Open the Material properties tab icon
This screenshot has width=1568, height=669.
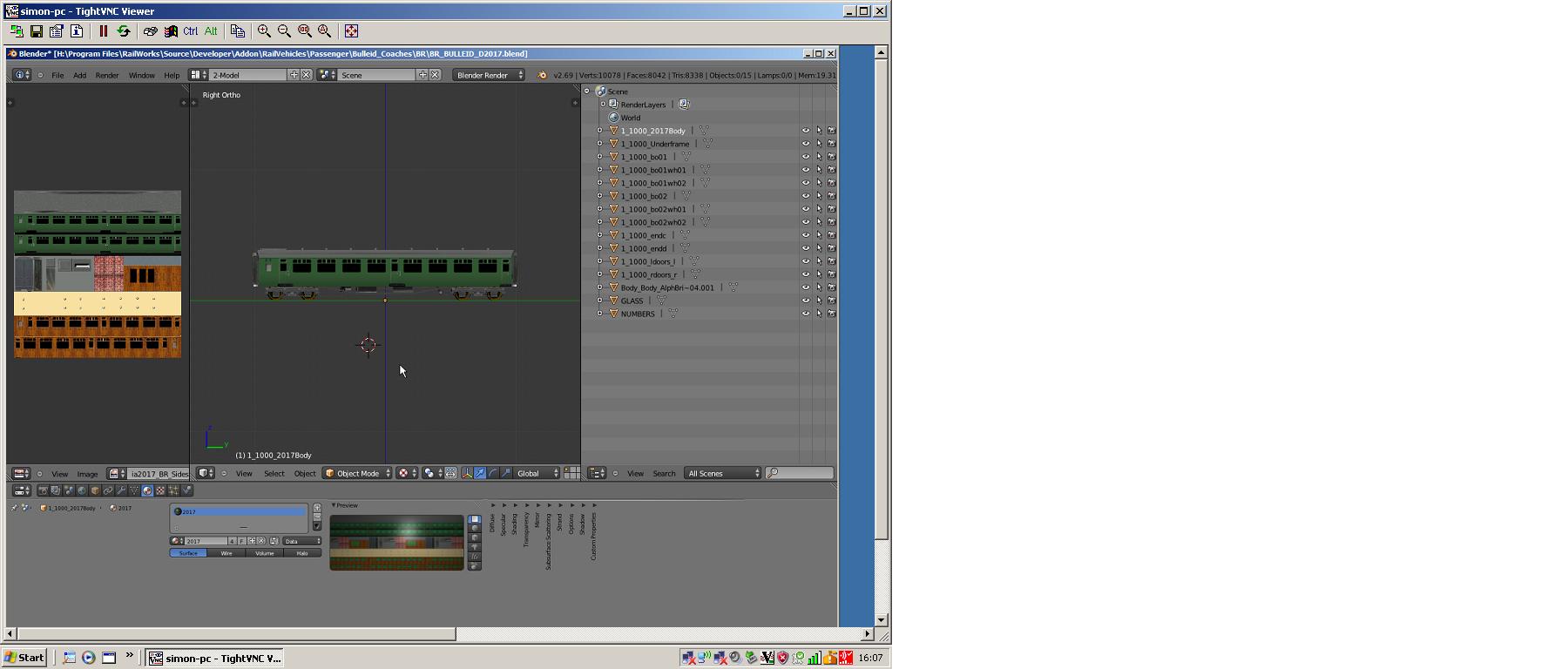coord(147,490)
